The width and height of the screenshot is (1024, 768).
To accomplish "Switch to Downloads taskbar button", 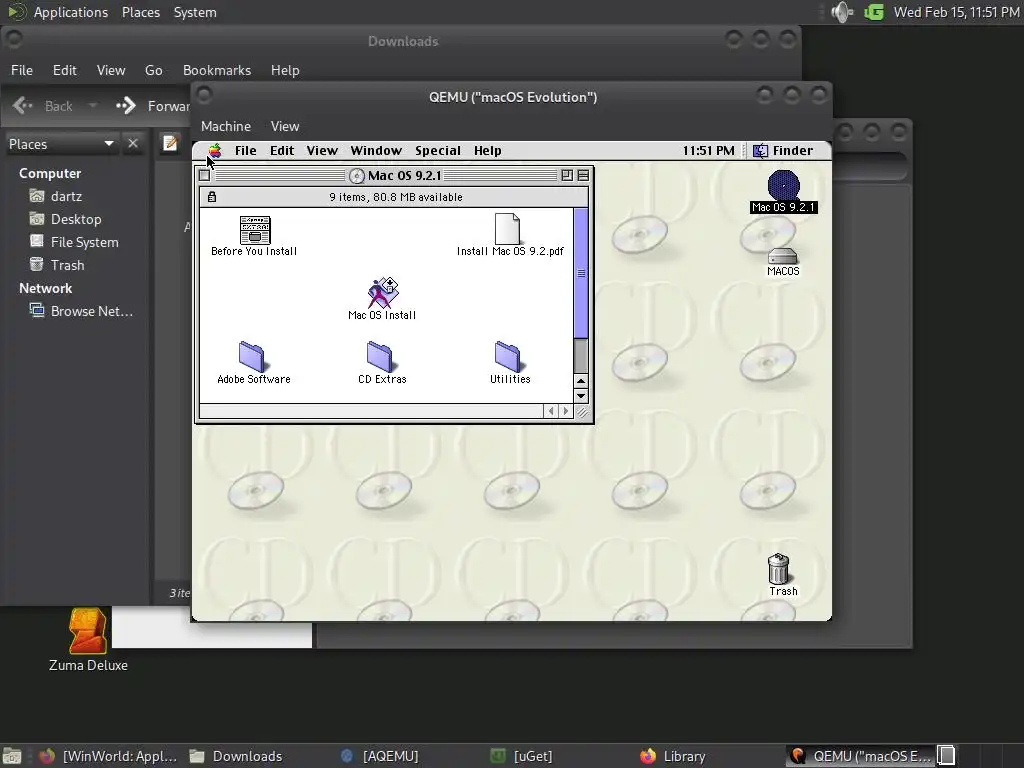I will (x=236, y=756).
